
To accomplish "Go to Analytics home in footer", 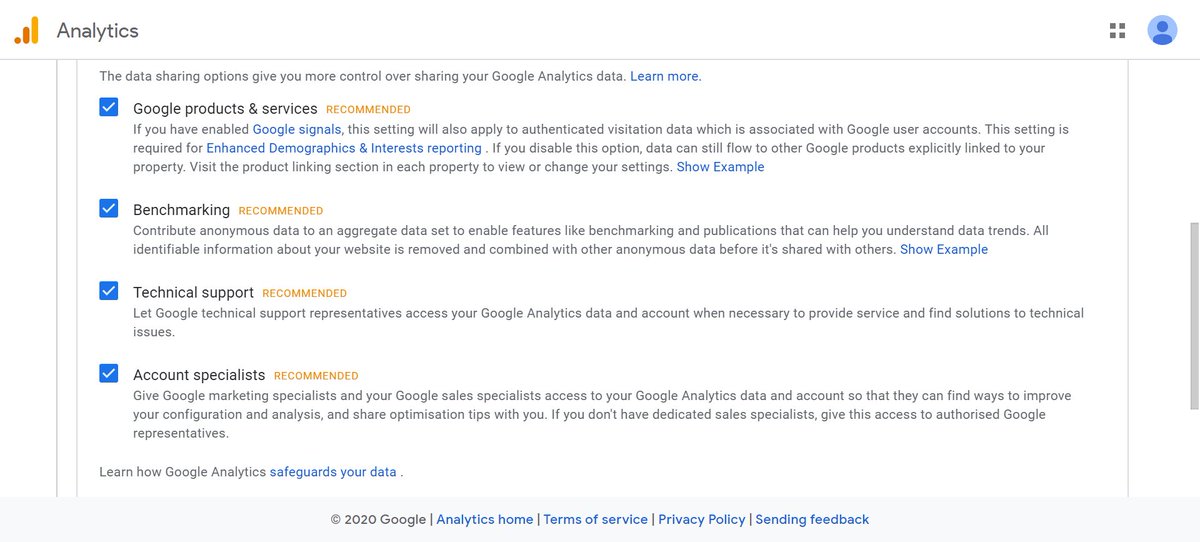I will click(x=485, y=519).
